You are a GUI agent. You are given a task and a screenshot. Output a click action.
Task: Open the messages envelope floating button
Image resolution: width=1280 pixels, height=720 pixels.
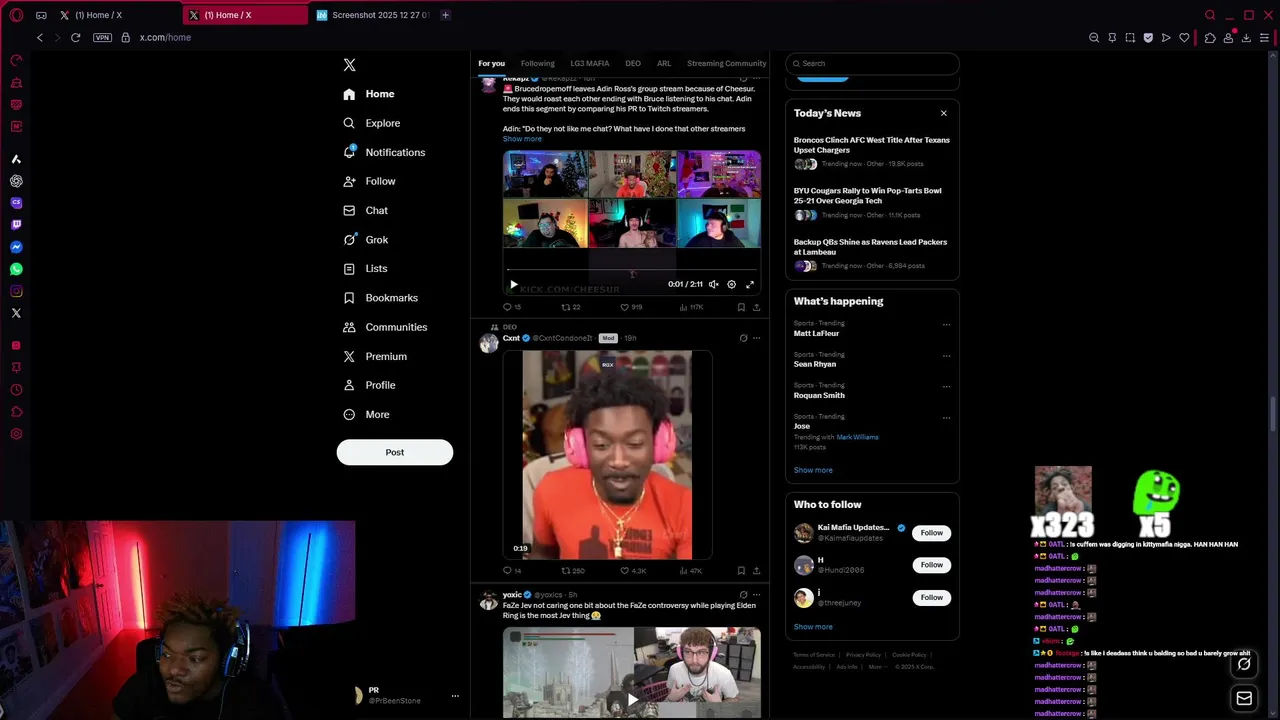[x=1244, y=698]
